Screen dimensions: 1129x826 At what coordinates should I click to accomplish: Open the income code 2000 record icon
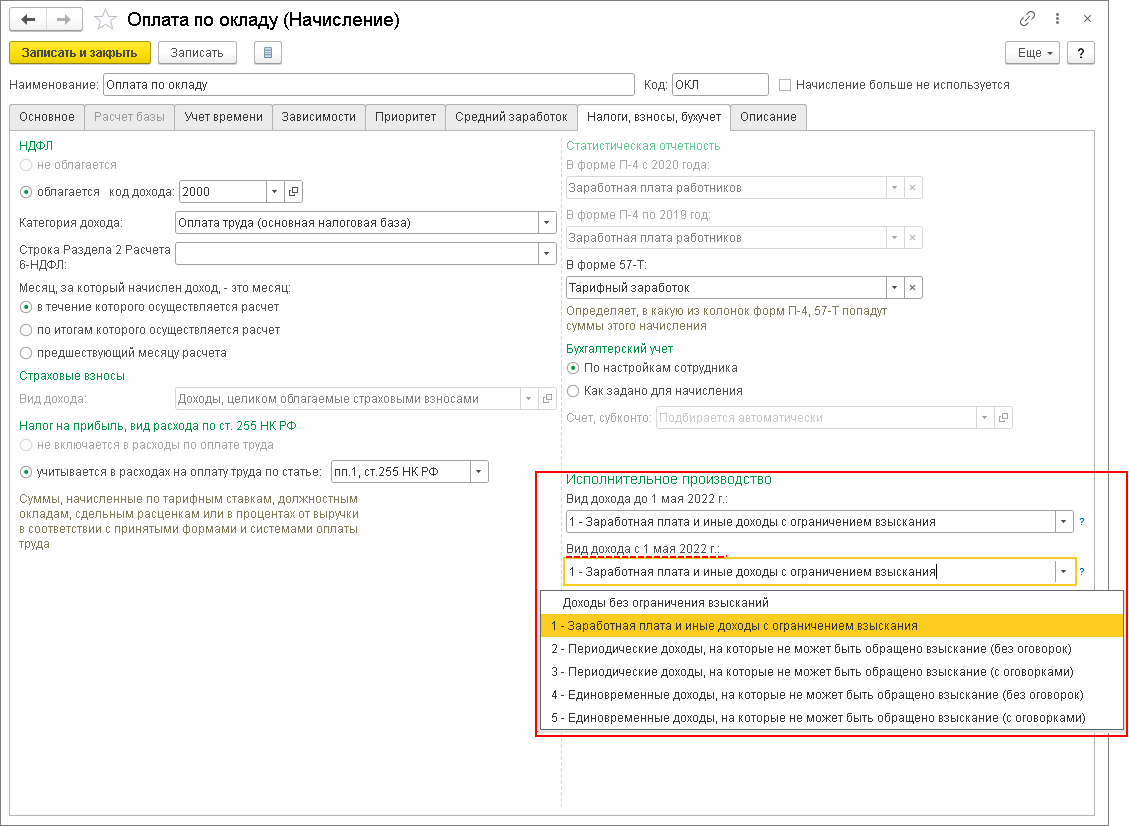click(x=293, y=192)
